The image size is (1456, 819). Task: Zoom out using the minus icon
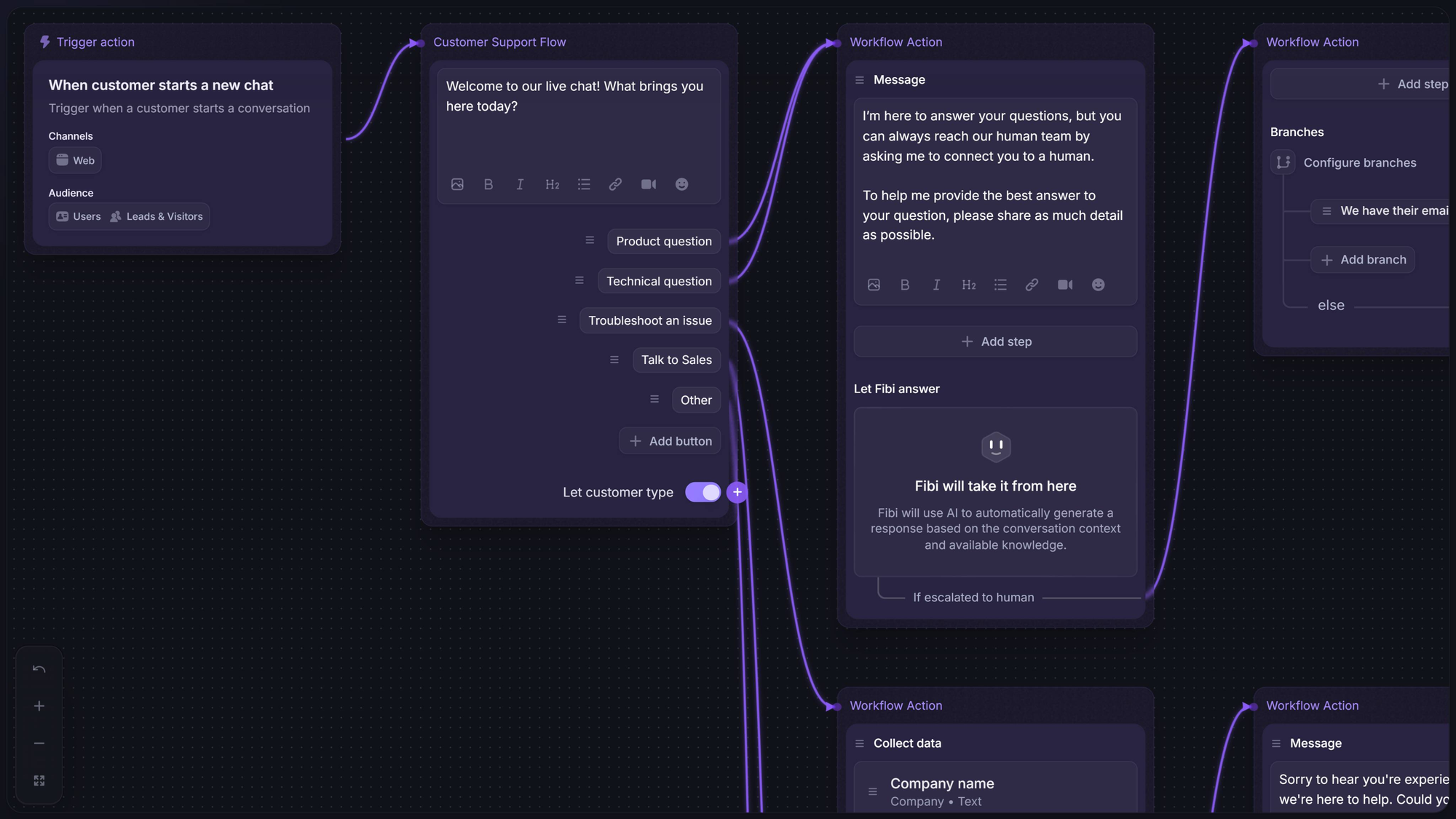[39, 743]
